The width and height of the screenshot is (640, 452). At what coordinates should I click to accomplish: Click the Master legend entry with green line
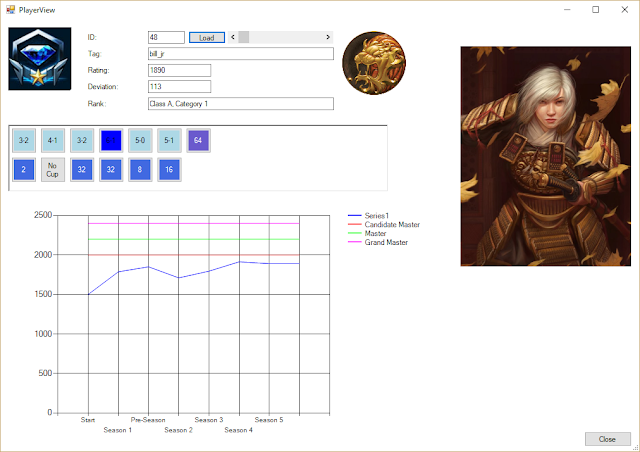(367, 234)
